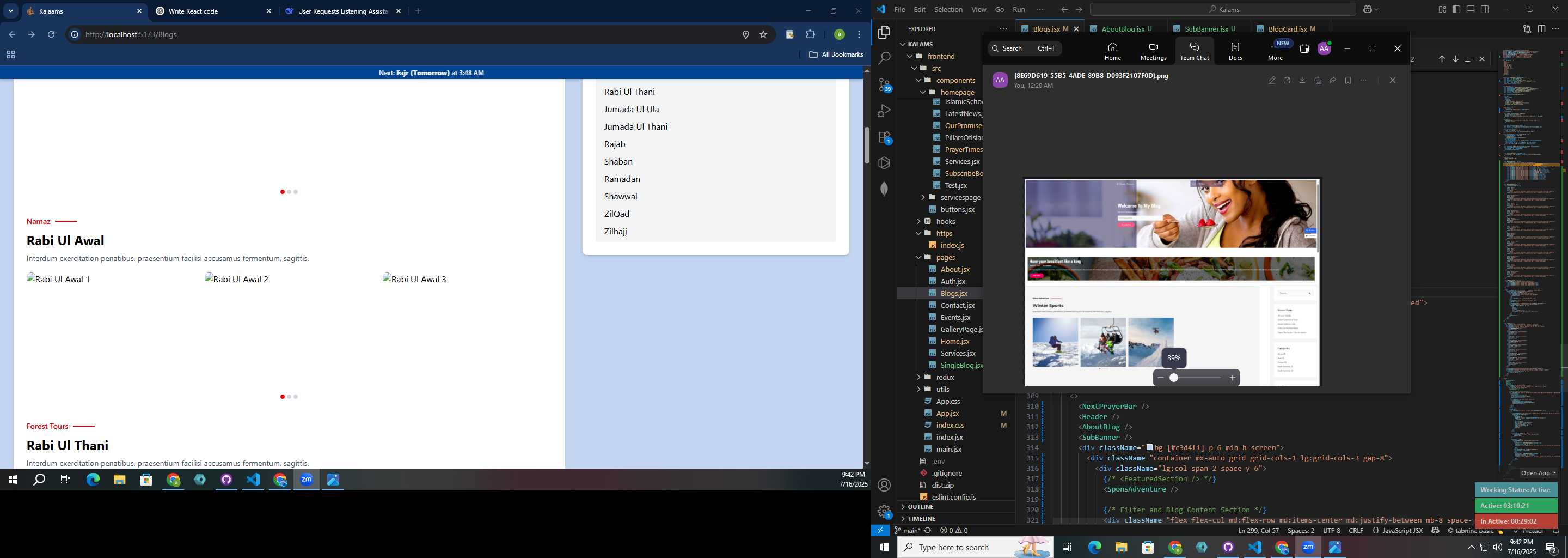This screenshot has height=558, width=1568.
Task: Go to Meetings tab in Zoom
Action: coord(1154,51)
